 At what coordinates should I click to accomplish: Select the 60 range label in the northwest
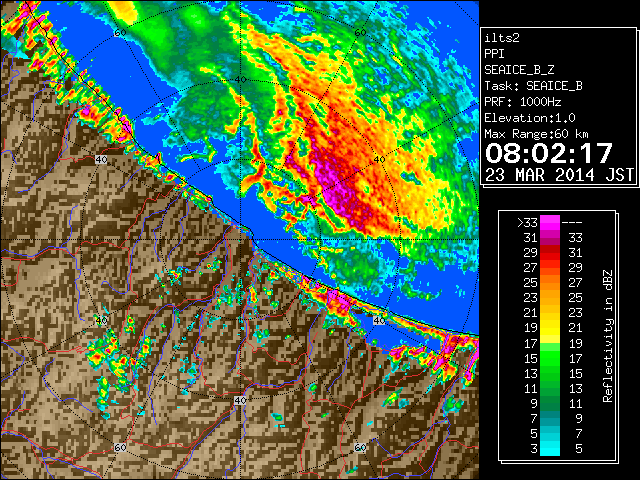click(x=120, y=33)
